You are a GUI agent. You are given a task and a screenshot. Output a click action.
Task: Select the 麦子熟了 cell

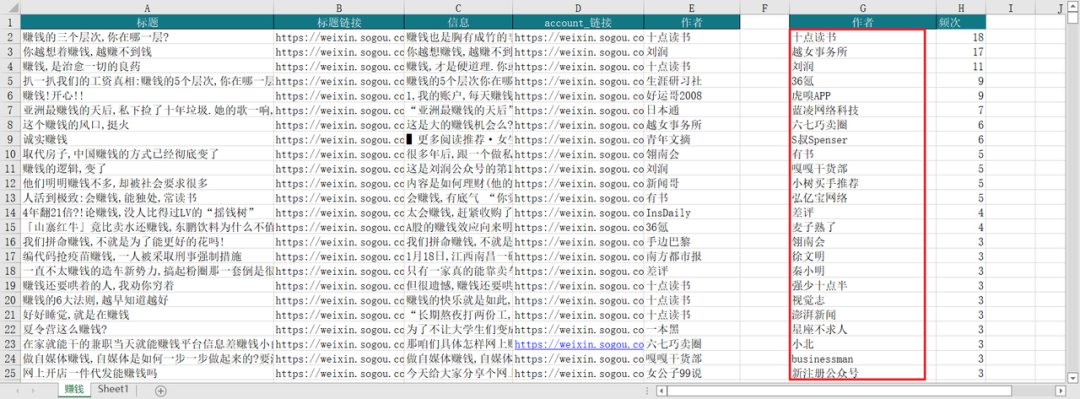862,227
